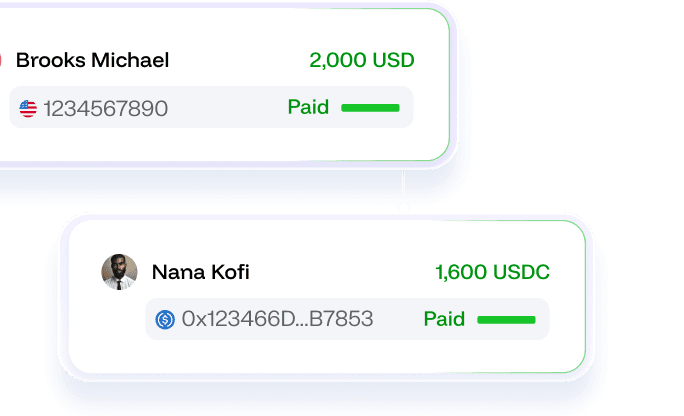Screen dimensions: 684x416
Task: Select the Brooks Michael name
Action: click(x=93, y=60)
